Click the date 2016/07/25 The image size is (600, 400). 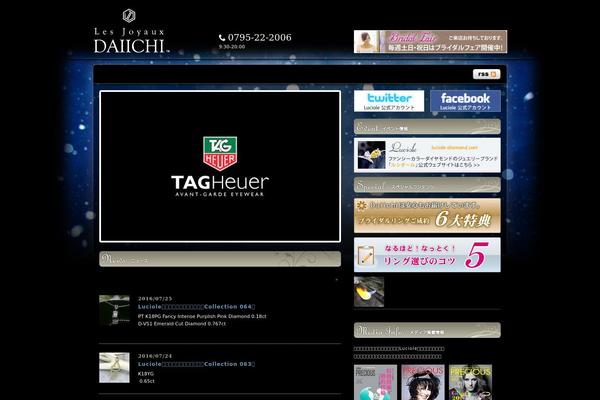155,299
